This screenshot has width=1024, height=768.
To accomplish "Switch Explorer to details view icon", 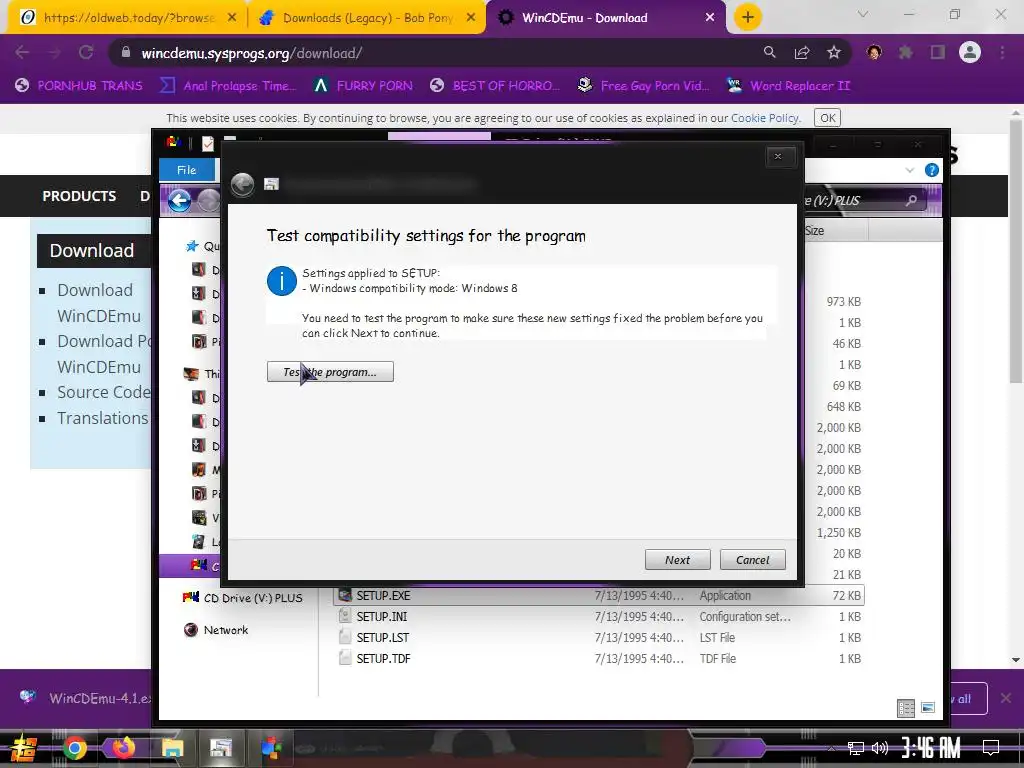I will tap(906, 708).
